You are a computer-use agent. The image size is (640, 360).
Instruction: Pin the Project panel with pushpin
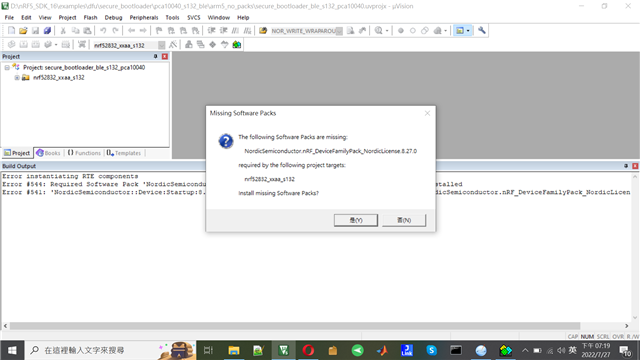(x=156, y=56)
